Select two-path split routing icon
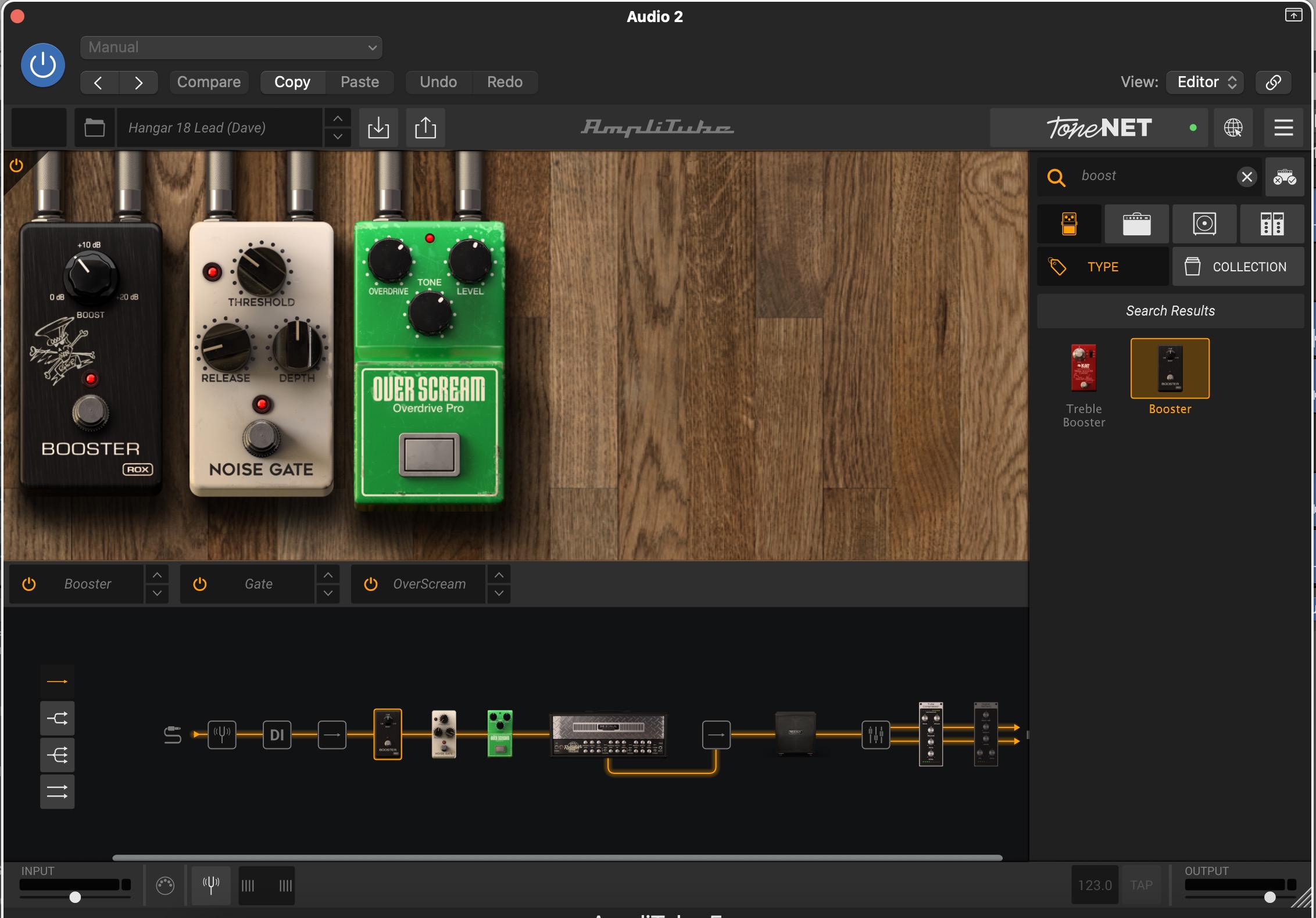The height and width of the screenshot is (918, 1316). (57, 718)
